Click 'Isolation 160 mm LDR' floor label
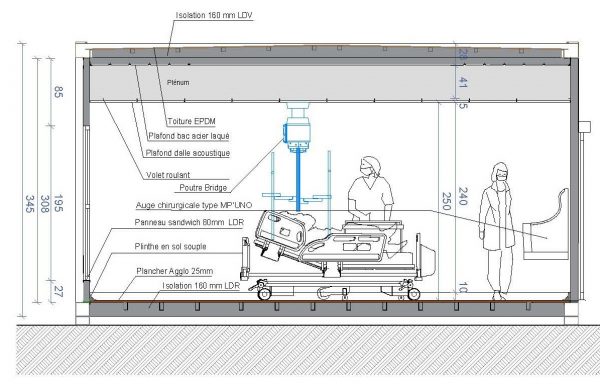600x384 pixels. coord(201,286)
